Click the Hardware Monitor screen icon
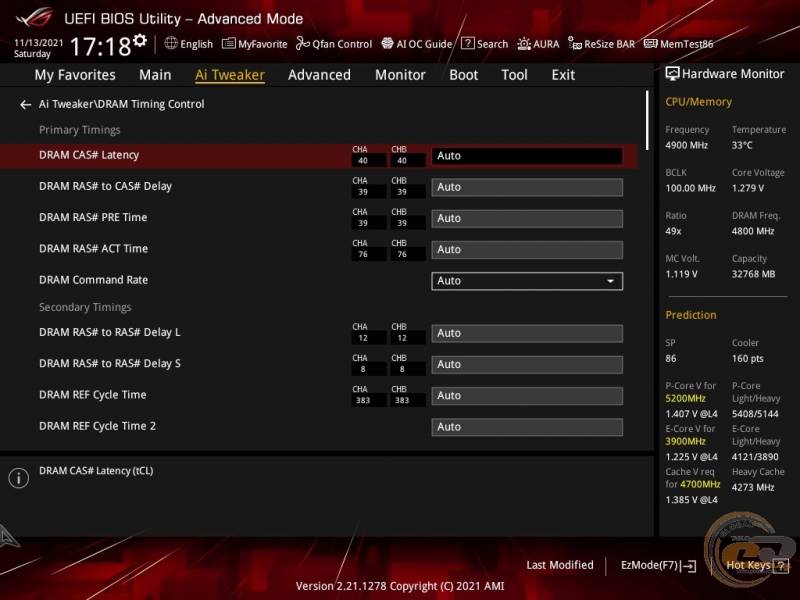Screen dimensions: 800x600 (672, 74)
